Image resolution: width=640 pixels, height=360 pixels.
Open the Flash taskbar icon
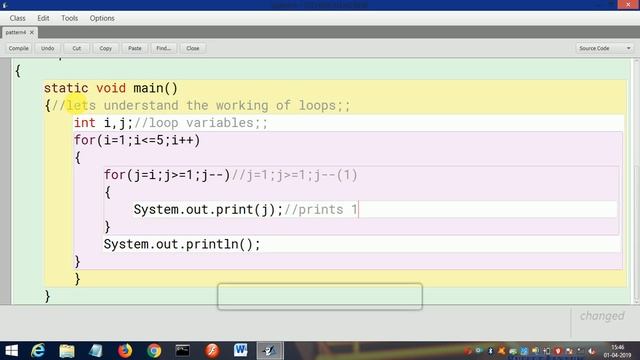click(212, 351)
